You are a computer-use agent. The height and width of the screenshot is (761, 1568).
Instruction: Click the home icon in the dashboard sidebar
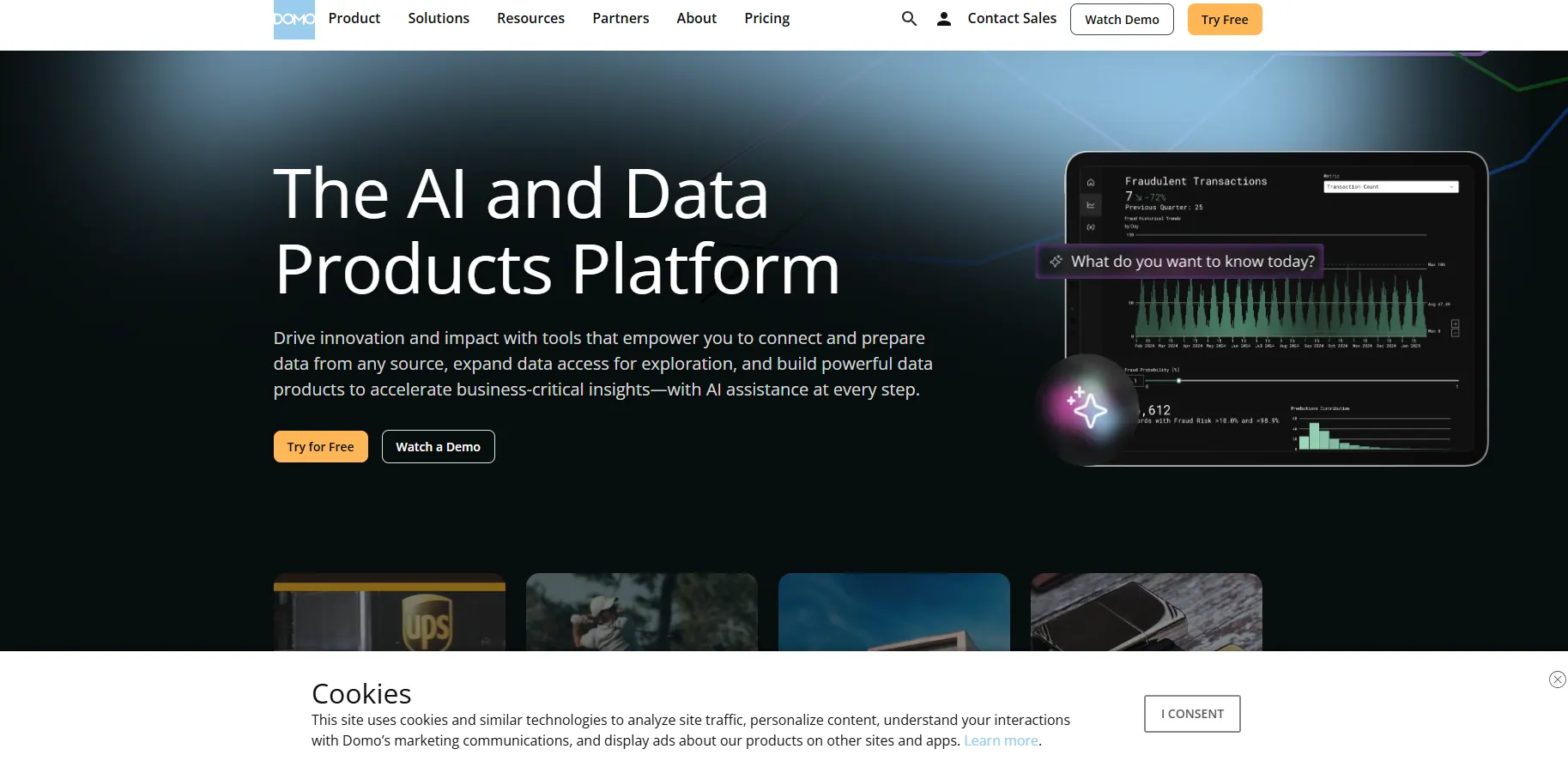pos(1091,183)
